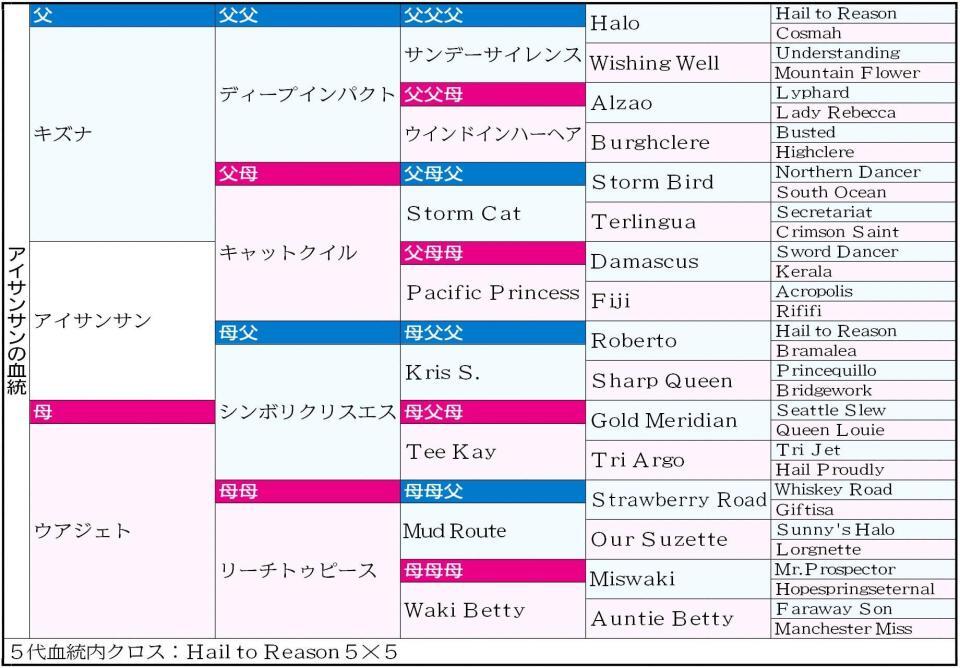
Task: Select the Tri Argo cell
Action: point(678,460)
